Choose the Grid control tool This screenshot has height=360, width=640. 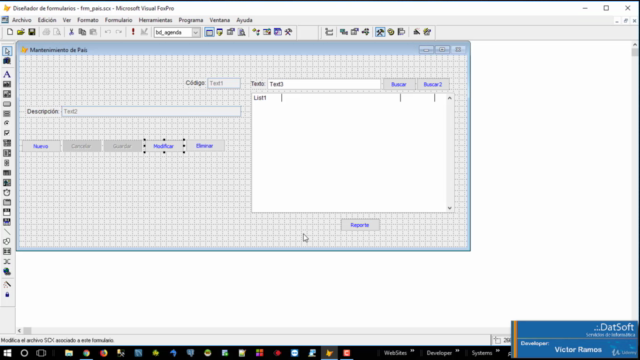7,173
